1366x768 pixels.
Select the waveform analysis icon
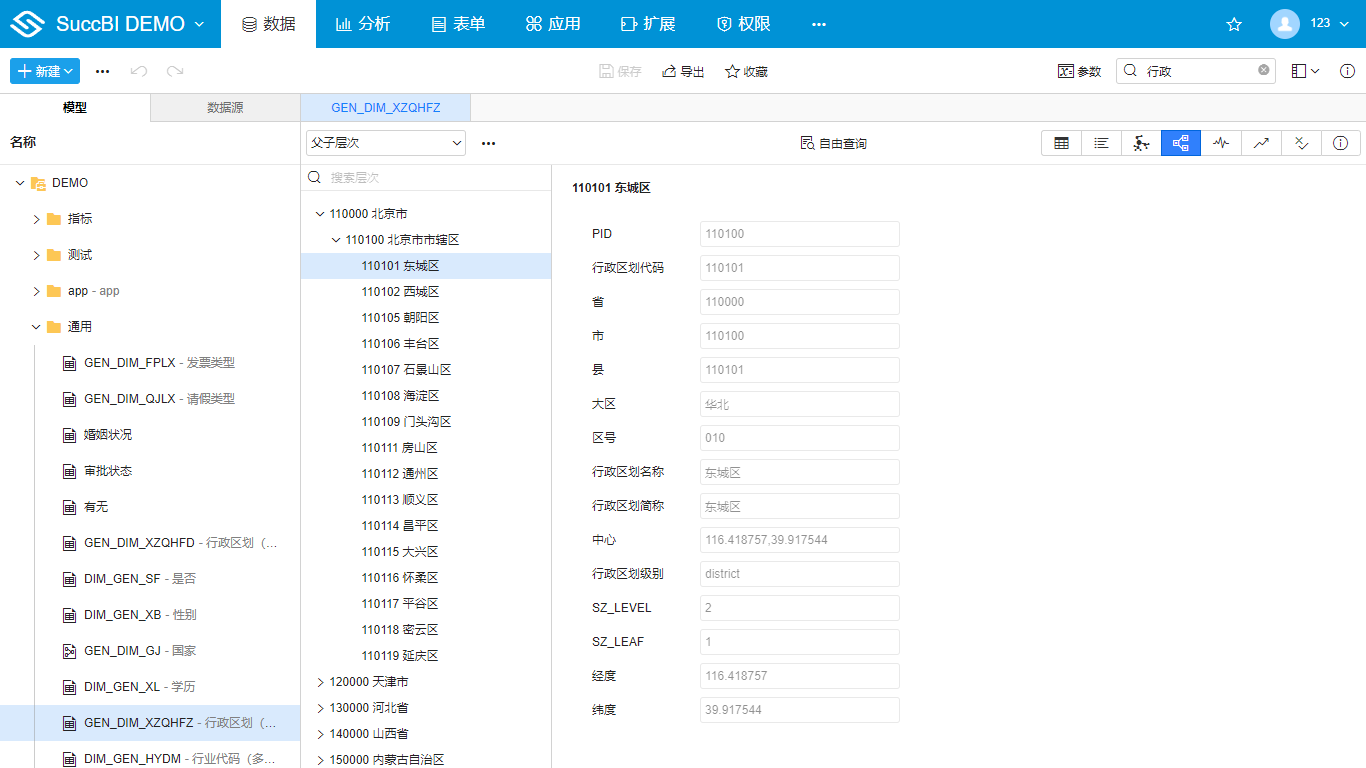coord(1220,143)
